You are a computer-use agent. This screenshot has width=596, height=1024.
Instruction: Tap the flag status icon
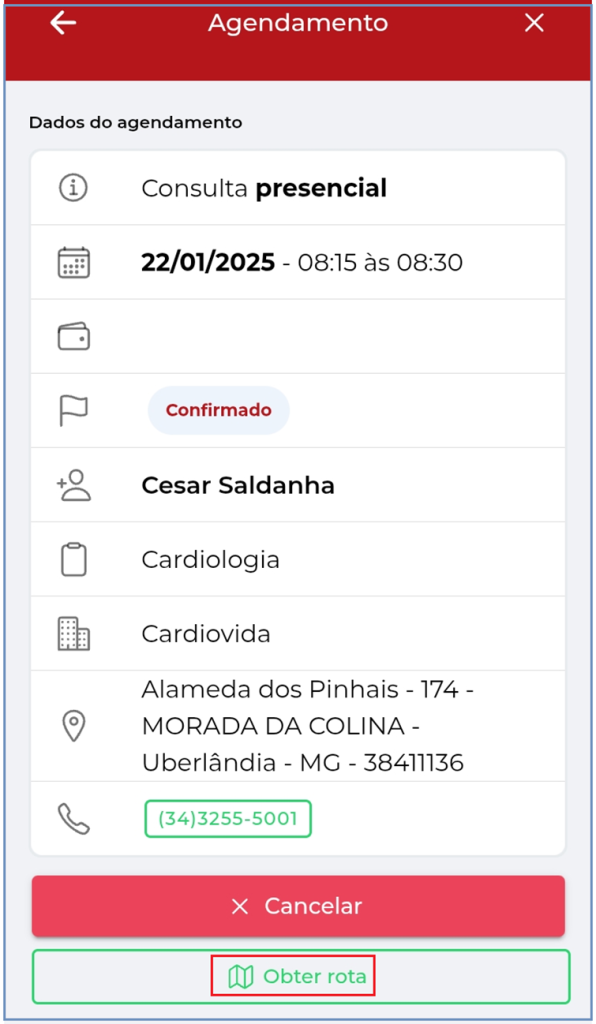(x=73, y=411)
